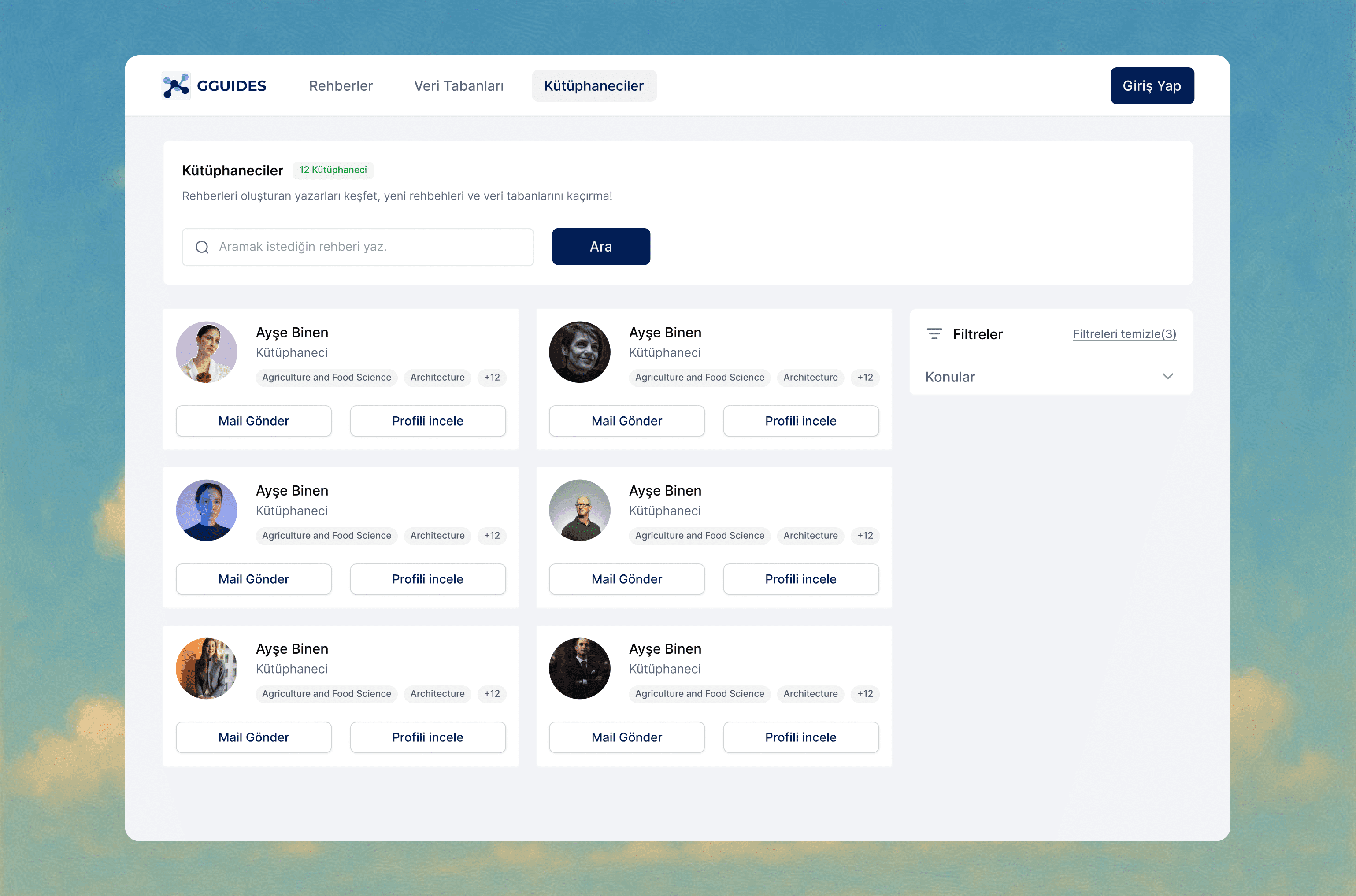Click the 12 Kütüphaneci count badge
Screen dimensions: 1356x896
333,170
